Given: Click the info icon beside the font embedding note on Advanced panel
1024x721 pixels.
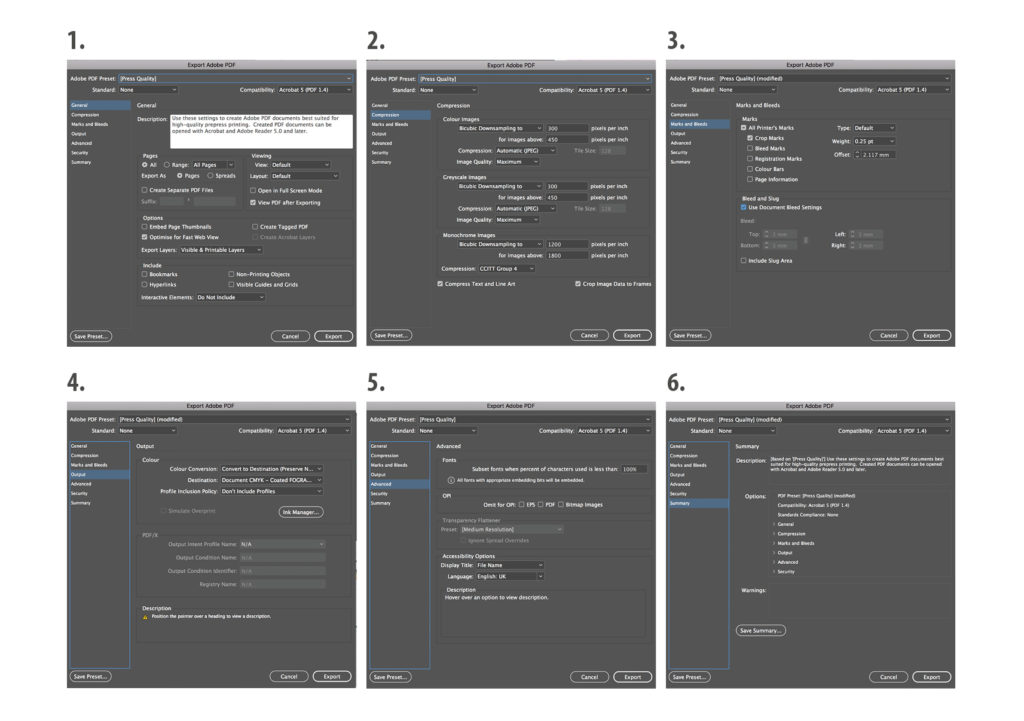Looking at the screenshot, I should pos(451,480).
